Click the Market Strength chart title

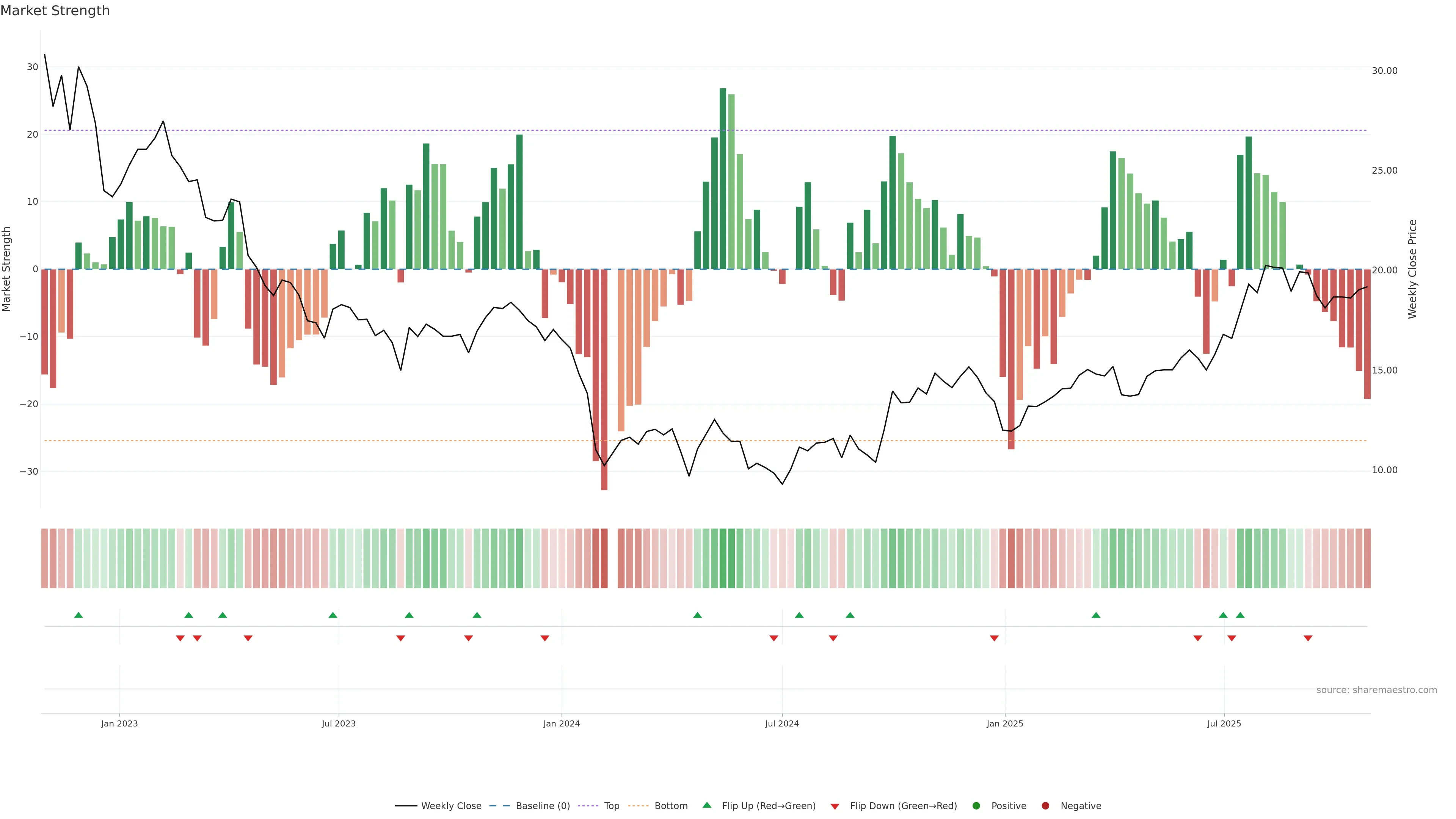55,11
